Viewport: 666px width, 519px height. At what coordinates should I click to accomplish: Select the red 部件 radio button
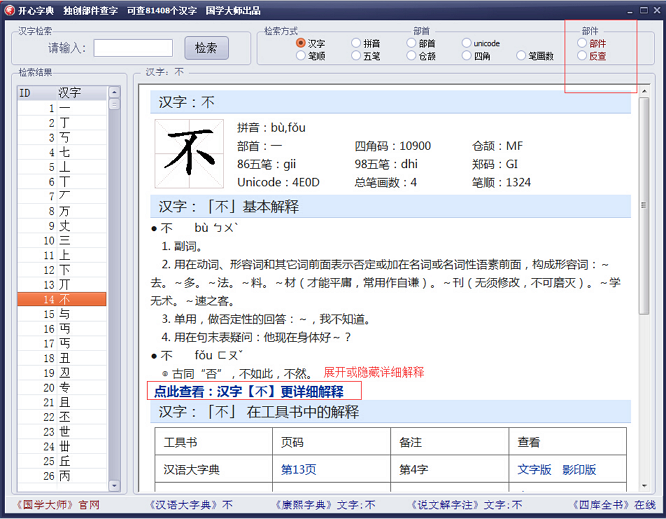tap(582, 43)
